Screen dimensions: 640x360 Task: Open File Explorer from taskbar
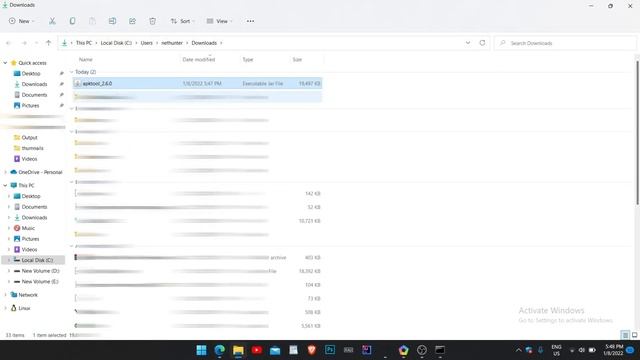[x=238, y=350]
